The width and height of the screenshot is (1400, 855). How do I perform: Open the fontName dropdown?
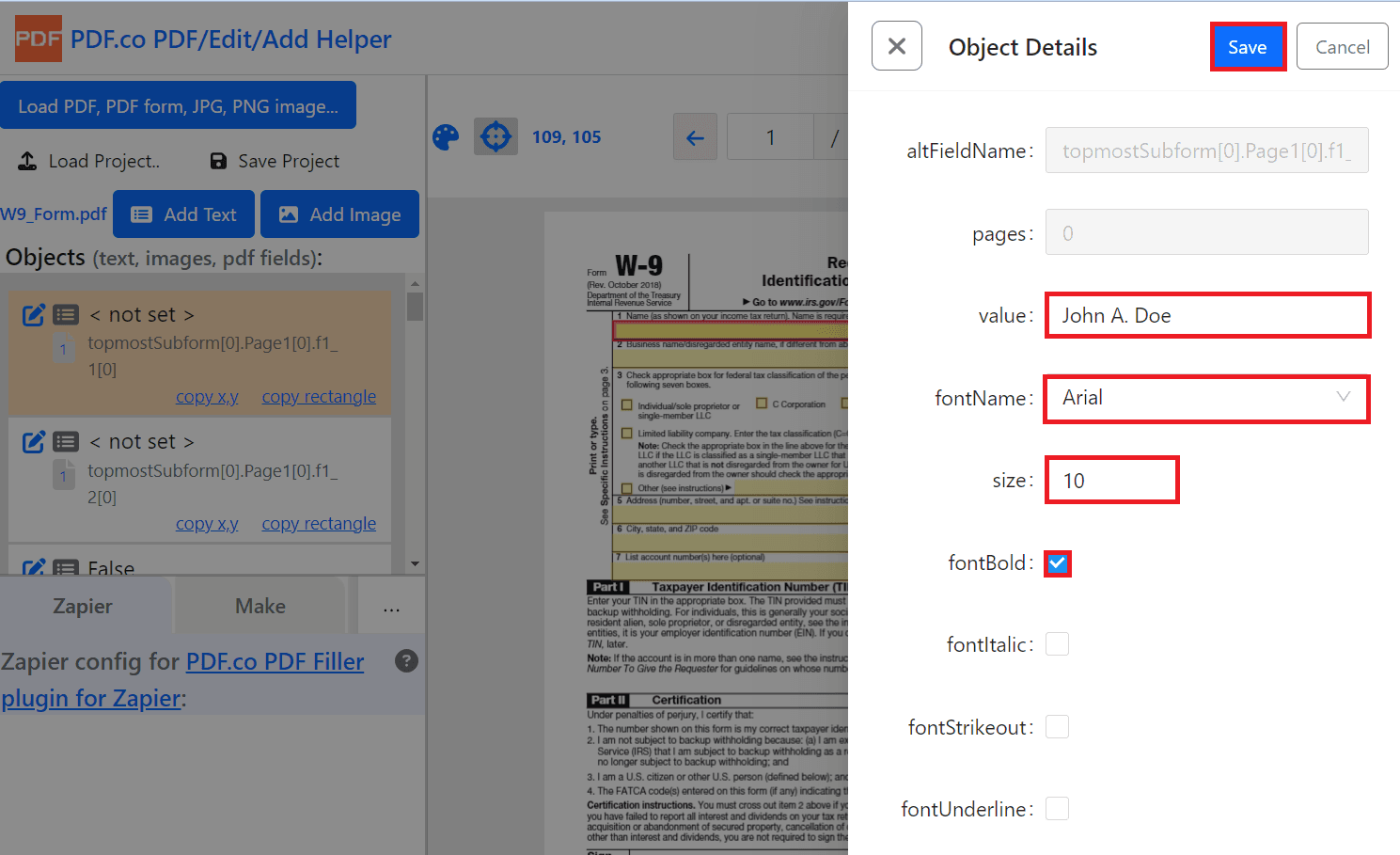[x=1206, y=399]
